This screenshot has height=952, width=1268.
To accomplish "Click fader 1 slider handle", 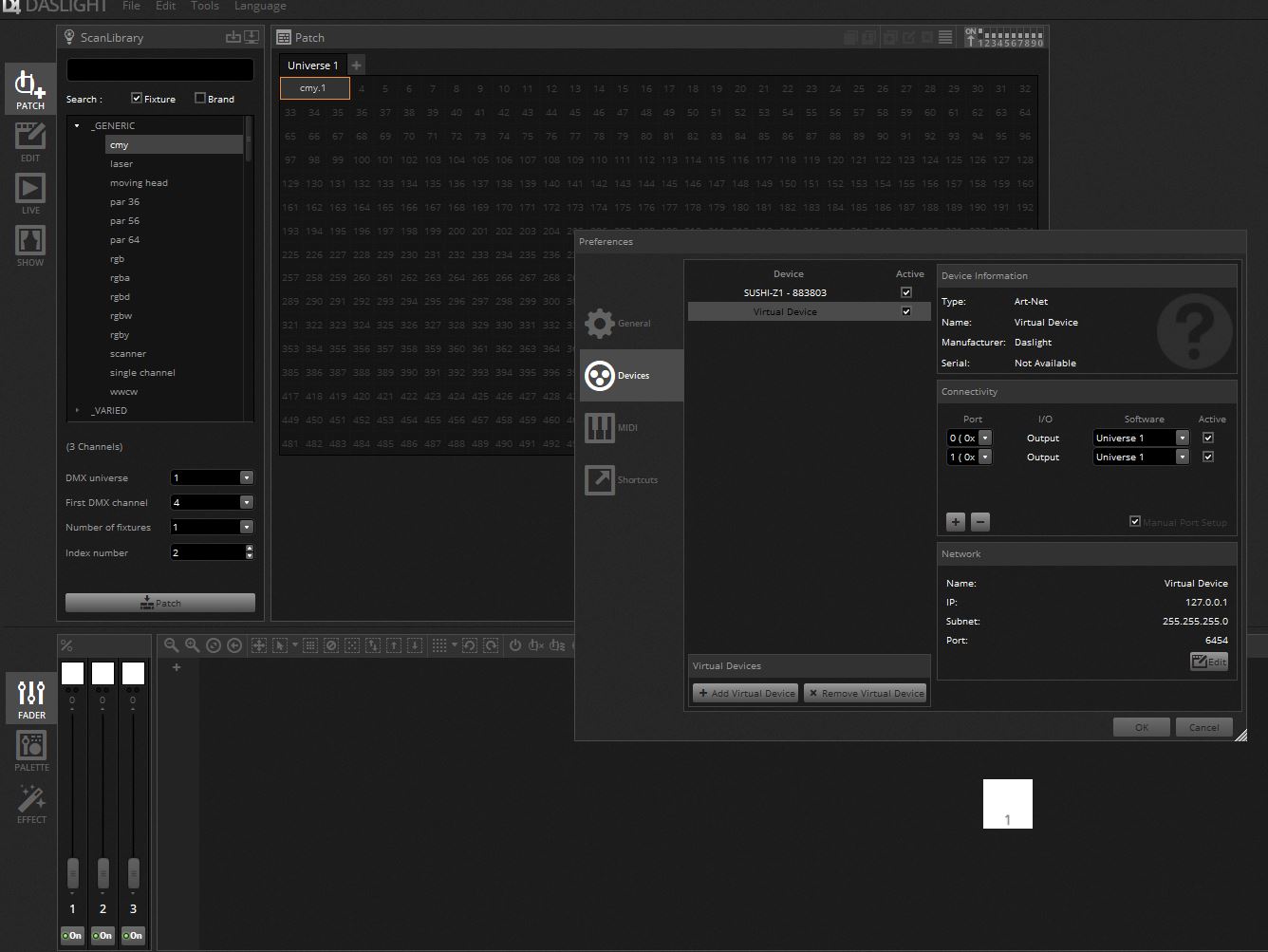I will pyautogui.click(x=72, y=873).
